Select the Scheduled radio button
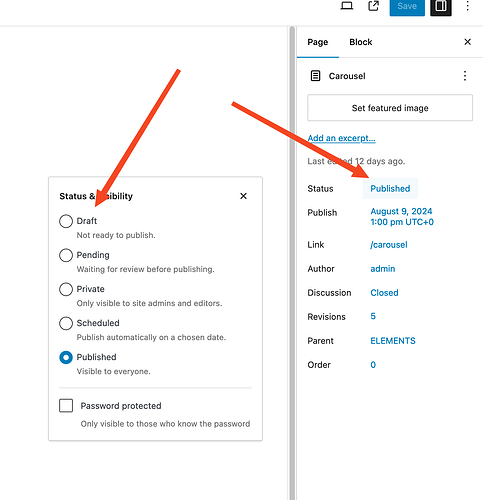Screen dimensions: 483x500 (66, 323)
